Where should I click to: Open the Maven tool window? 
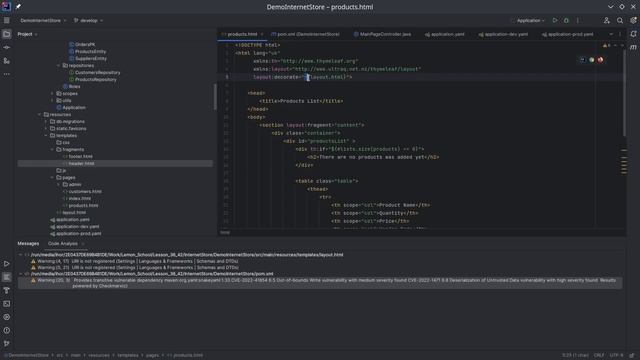[x=633, y=47]
